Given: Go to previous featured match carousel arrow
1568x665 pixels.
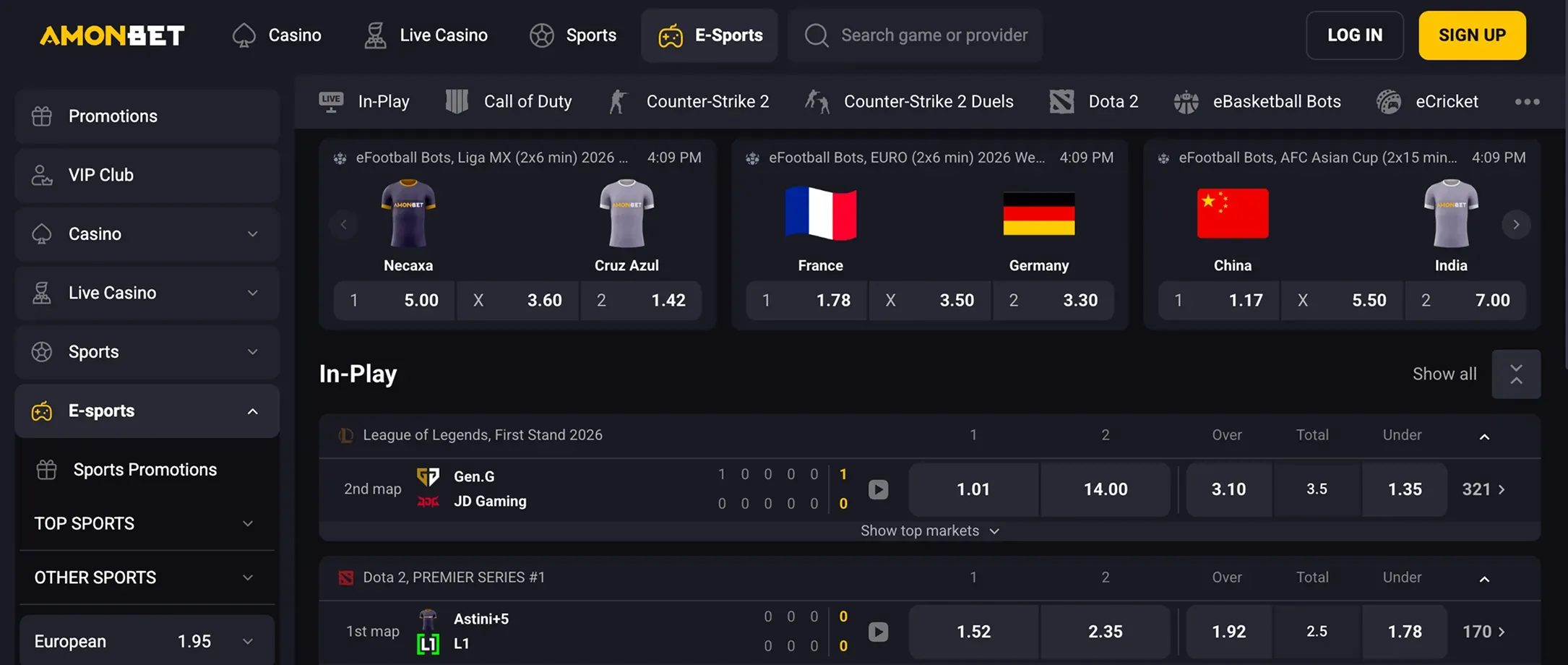Looking at the screenshot, I should pyautogui.click(x=344, y=225).
